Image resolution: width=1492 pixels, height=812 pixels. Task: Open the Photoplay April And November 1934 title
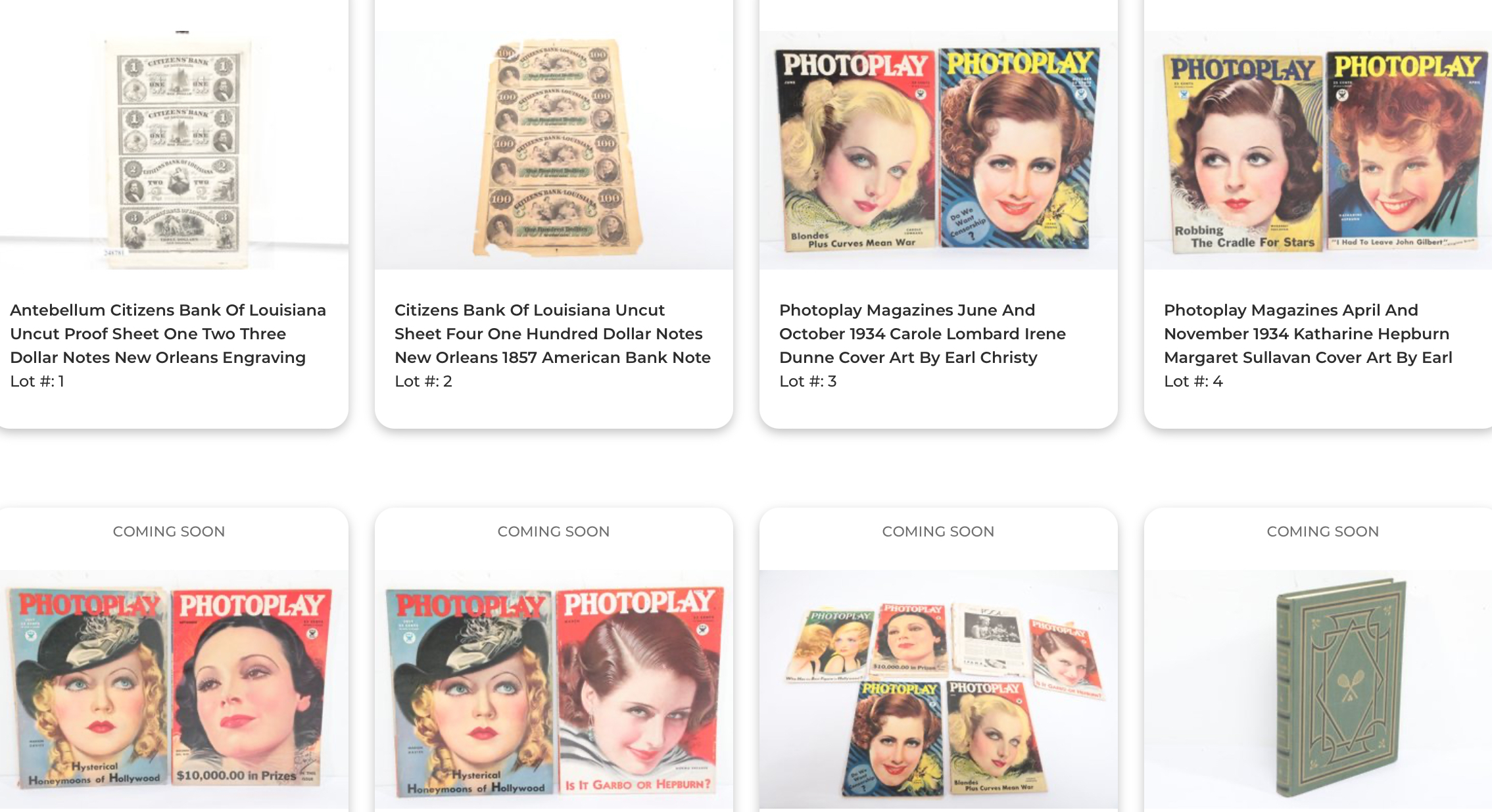coord(1308,333)
